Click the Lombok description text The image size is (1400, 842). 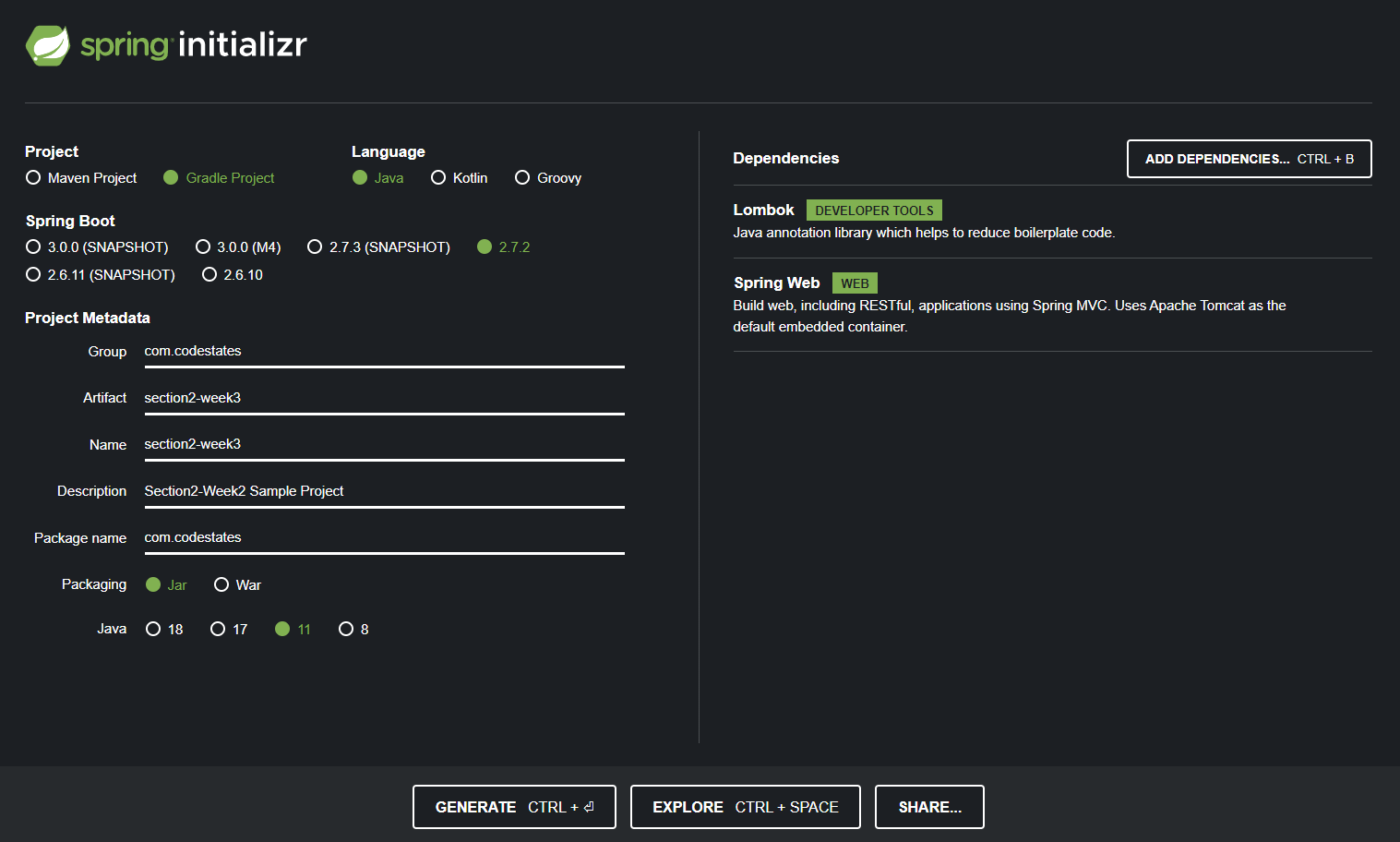pos(924,233)
